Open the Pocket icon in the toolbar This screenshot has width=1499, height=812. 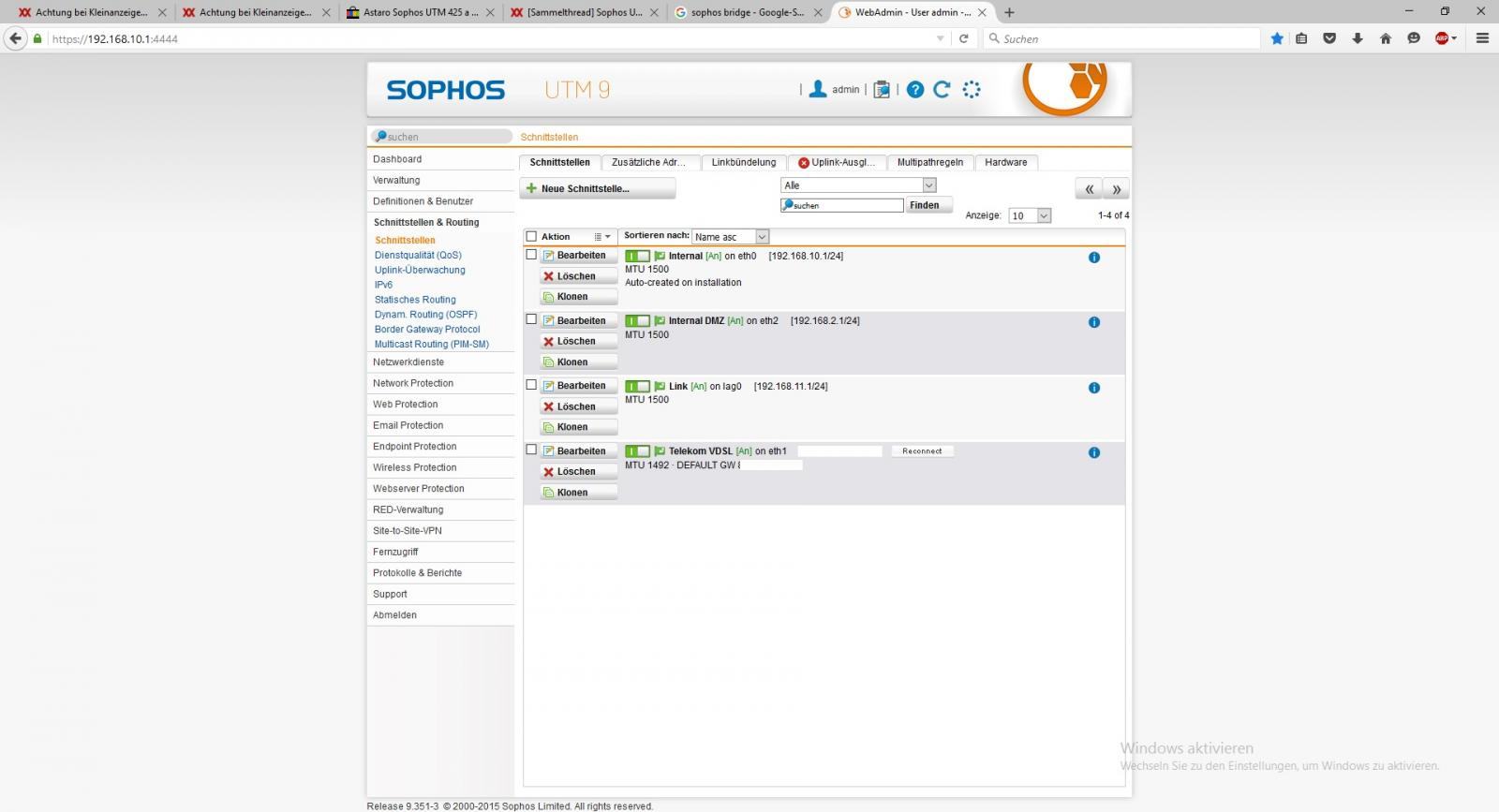pyautogui.click(x=1328, y=38)
